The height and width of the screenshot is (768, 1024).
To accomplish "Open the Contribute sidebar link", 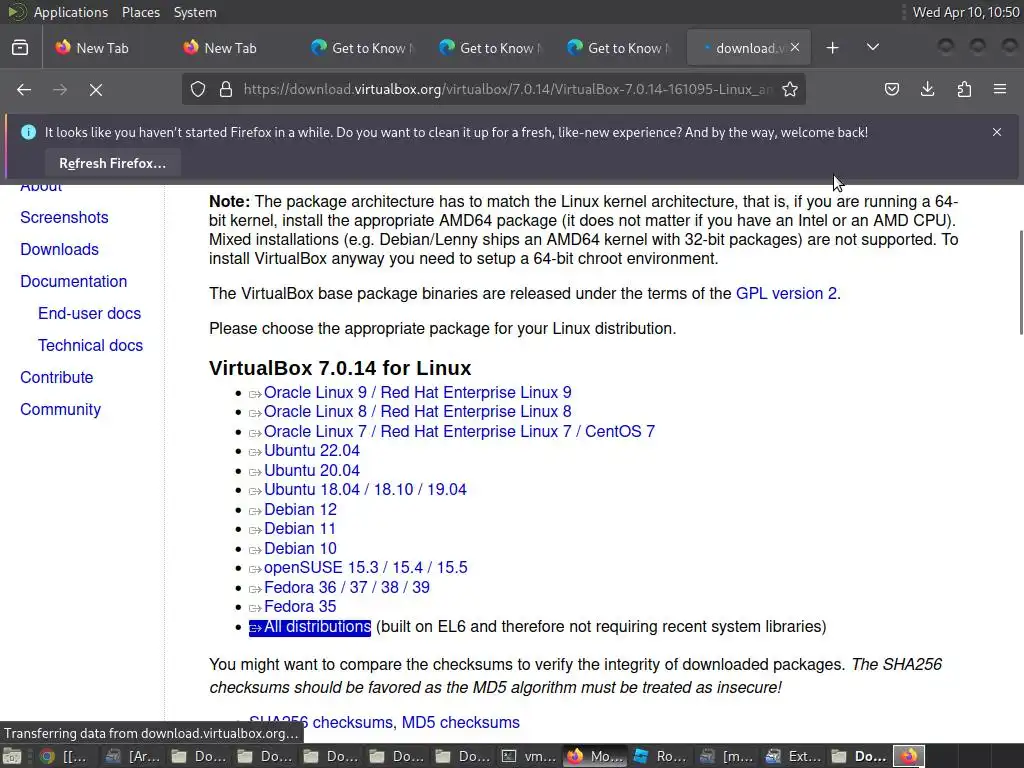I will pos(57,377).
